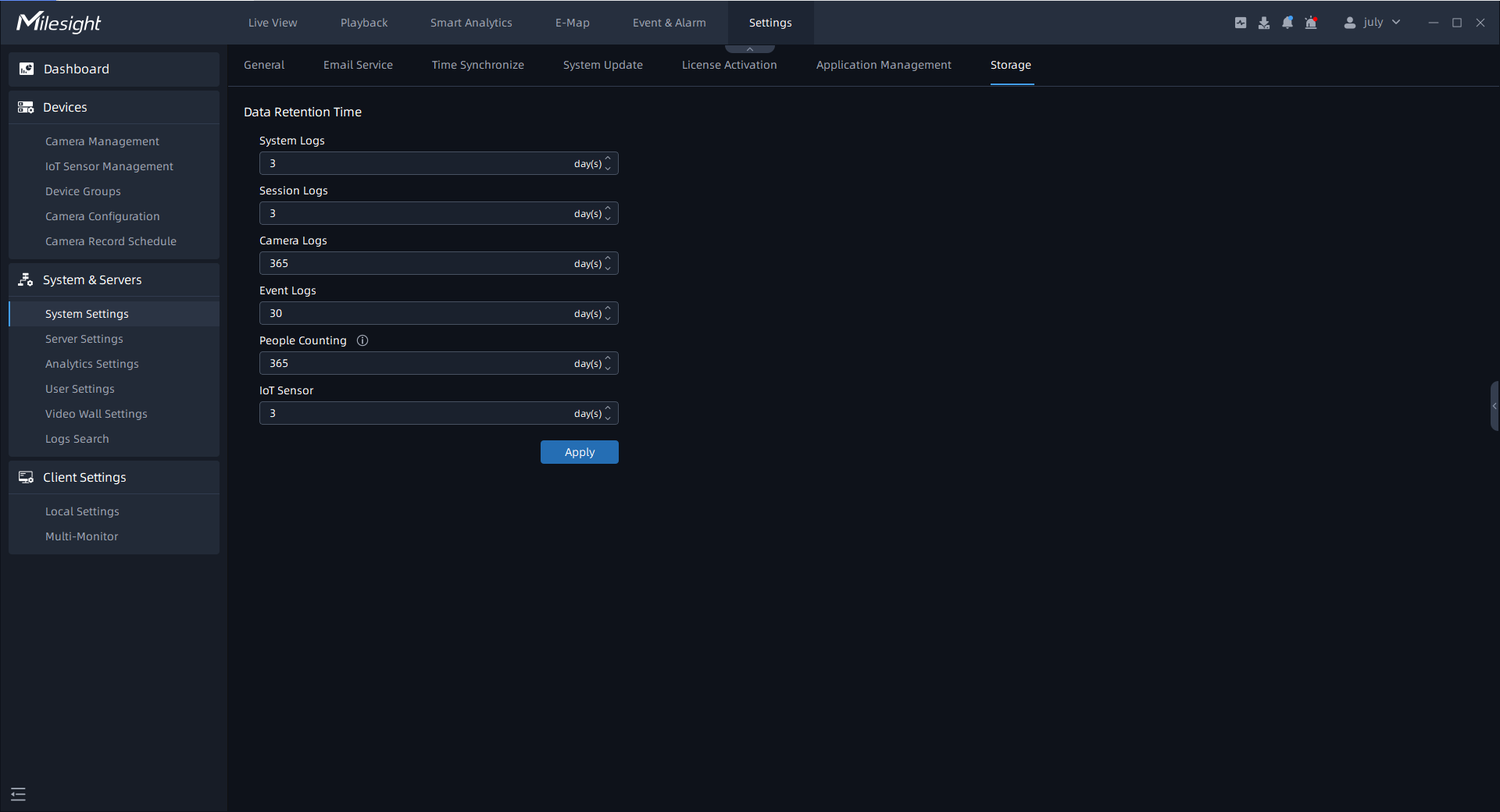Collapse the top navigation bar chevron

(x=750, y=49)
